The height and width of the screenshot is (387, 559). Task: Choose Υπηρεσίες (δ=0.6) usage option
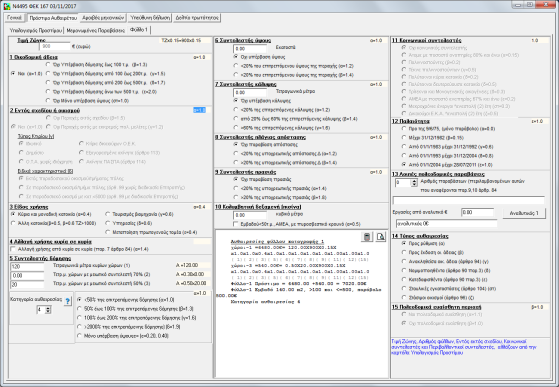point(129,223)
